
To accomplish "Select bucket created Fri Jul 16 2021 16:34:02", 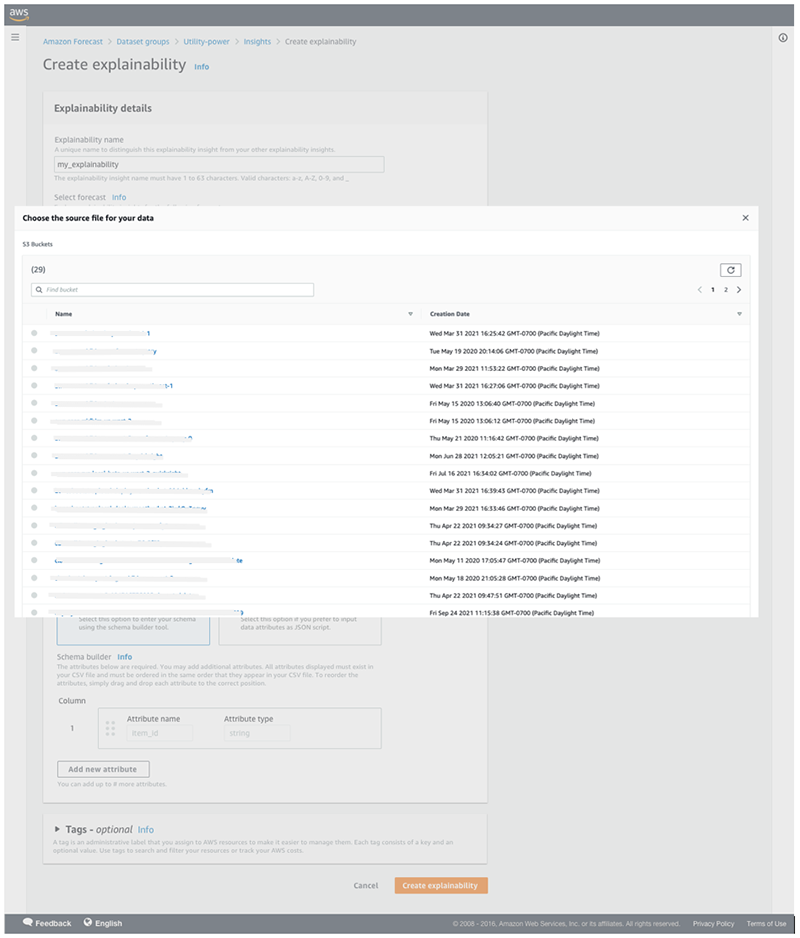I will tap(34, 473).
